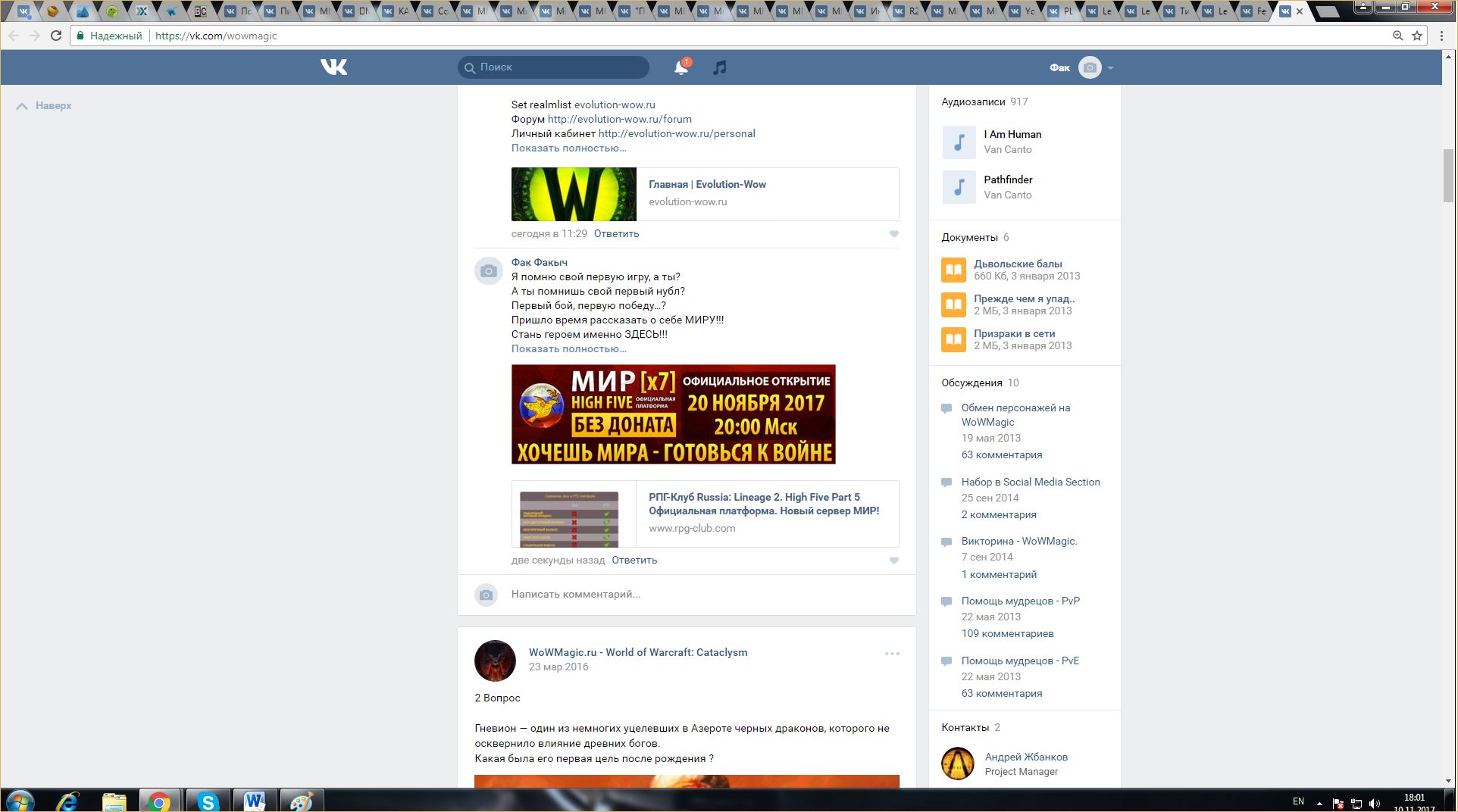Expand Фак Факыч comment with Показать полностью
The height and width of the screenshot is (812, 1458).
click(568, 349)
